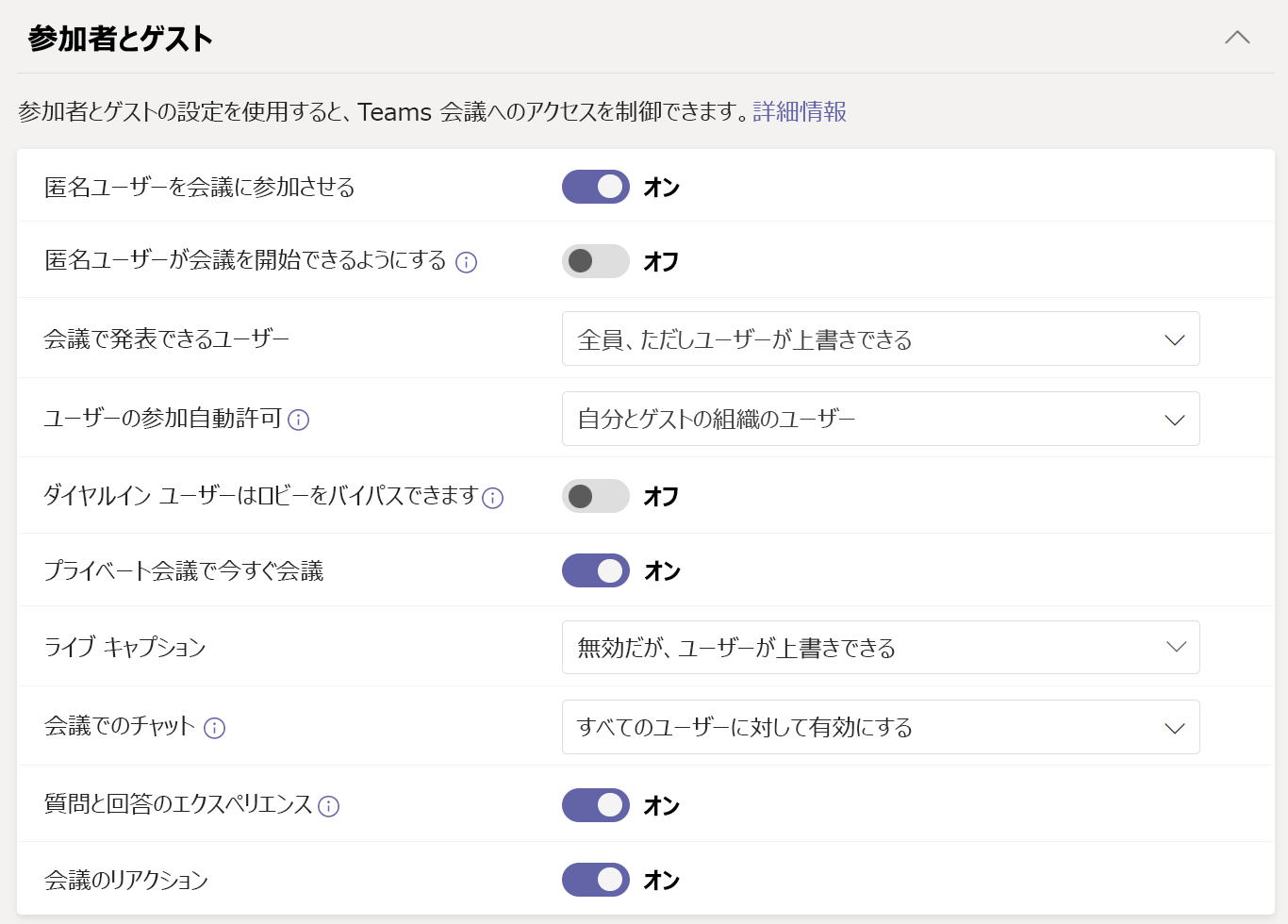Click info icon beside 会議でのチャット
Image resolution: width=1288 pixels, height=924 pixels.
coord(215,728)
